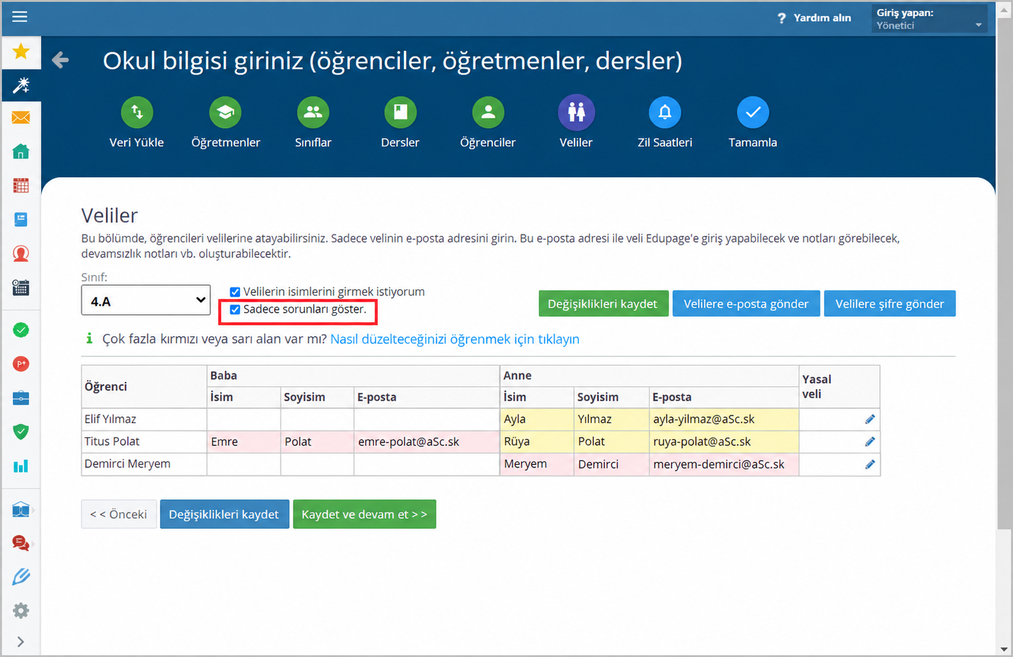Click 'Kaydet ve devam et >>' button
1013x657 pixels.
click(x=364, y=514)
